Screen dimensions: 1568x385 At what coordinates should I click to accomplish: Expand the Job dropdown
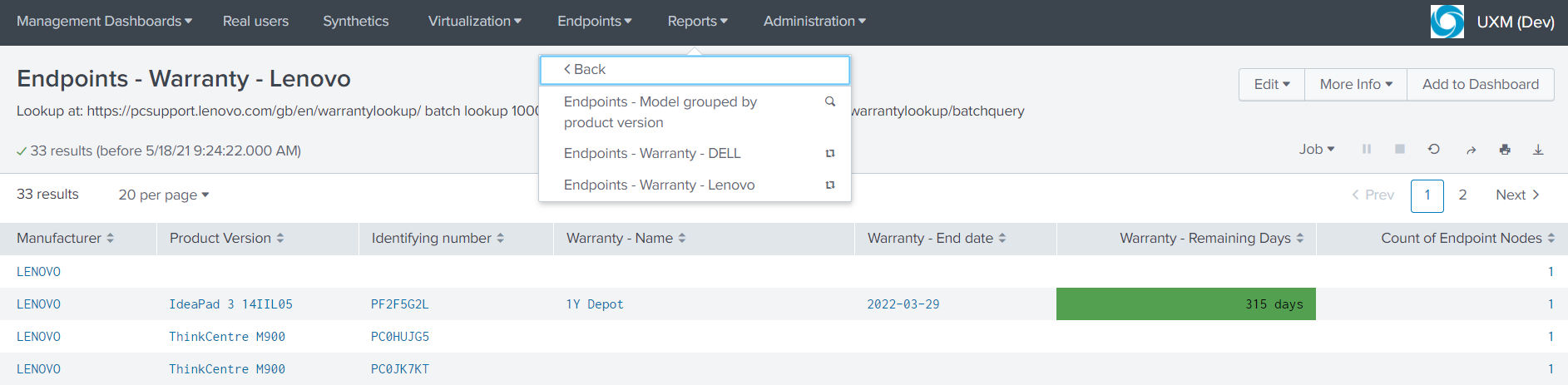click(x=1316, y=149)
